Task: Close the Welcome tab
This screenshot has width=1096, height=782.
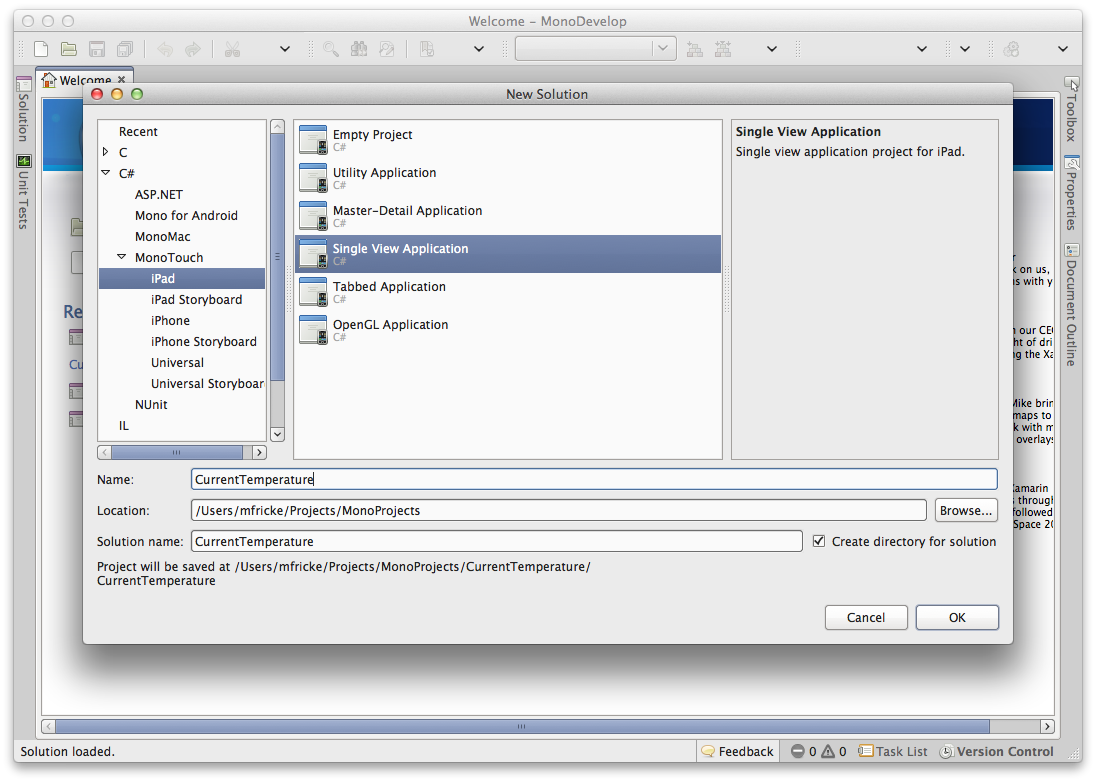Action: pyautogui.click(x=122, y=80)
